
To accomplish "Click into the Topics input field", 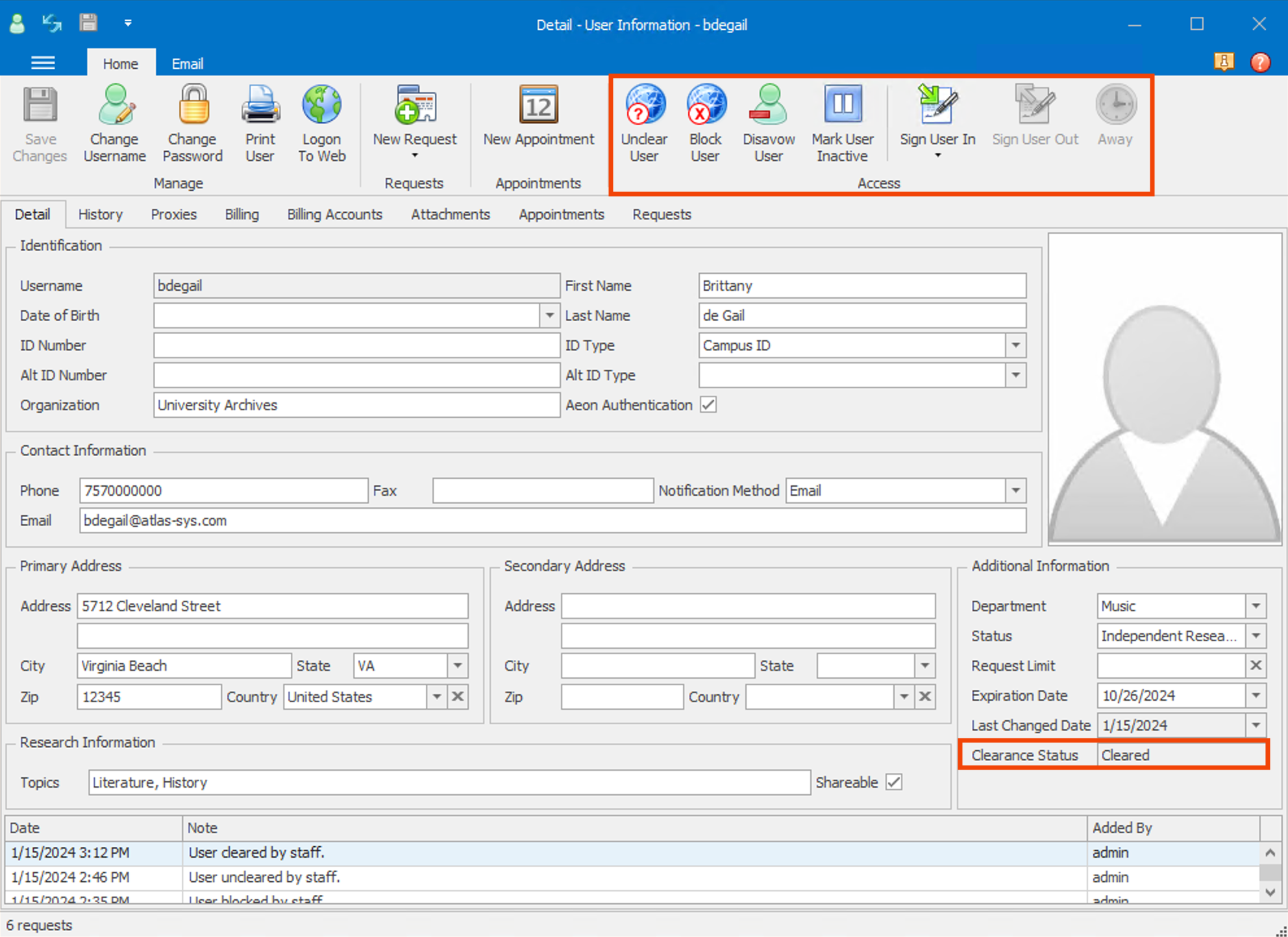I will click(448, 783).
